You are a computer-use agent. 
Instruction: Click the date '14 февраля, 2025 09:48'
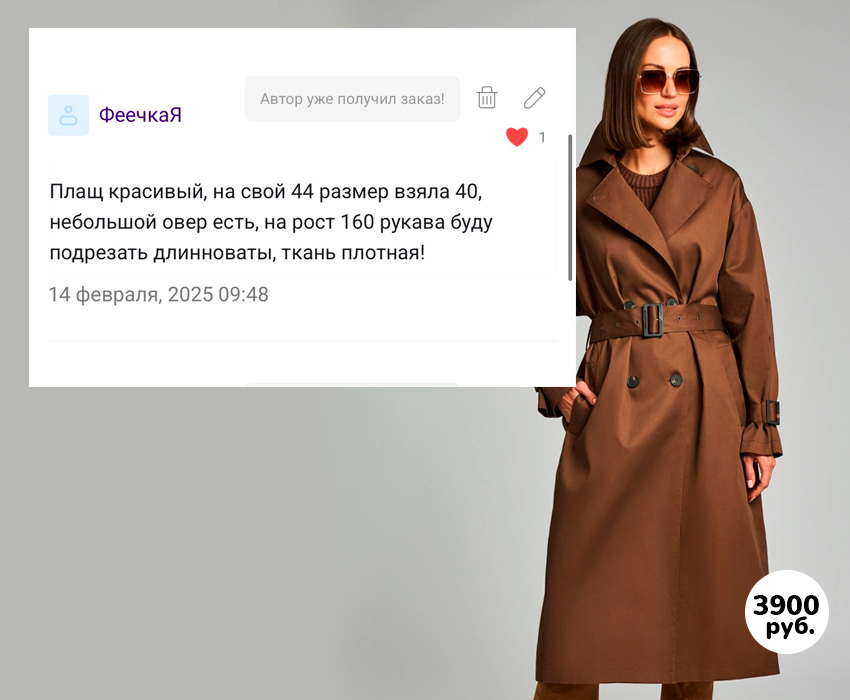click(x=158, y=294)
